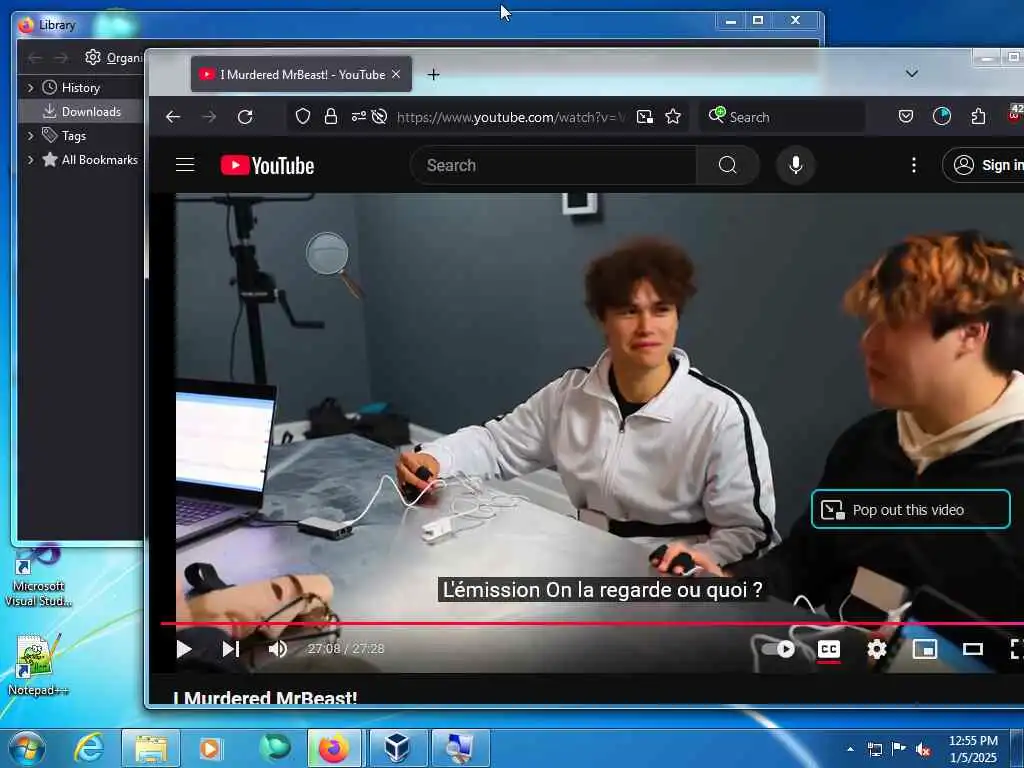Seek along the red video progress bar
The width and height of the screenshot is (1024, 768).
click(592, 624)
